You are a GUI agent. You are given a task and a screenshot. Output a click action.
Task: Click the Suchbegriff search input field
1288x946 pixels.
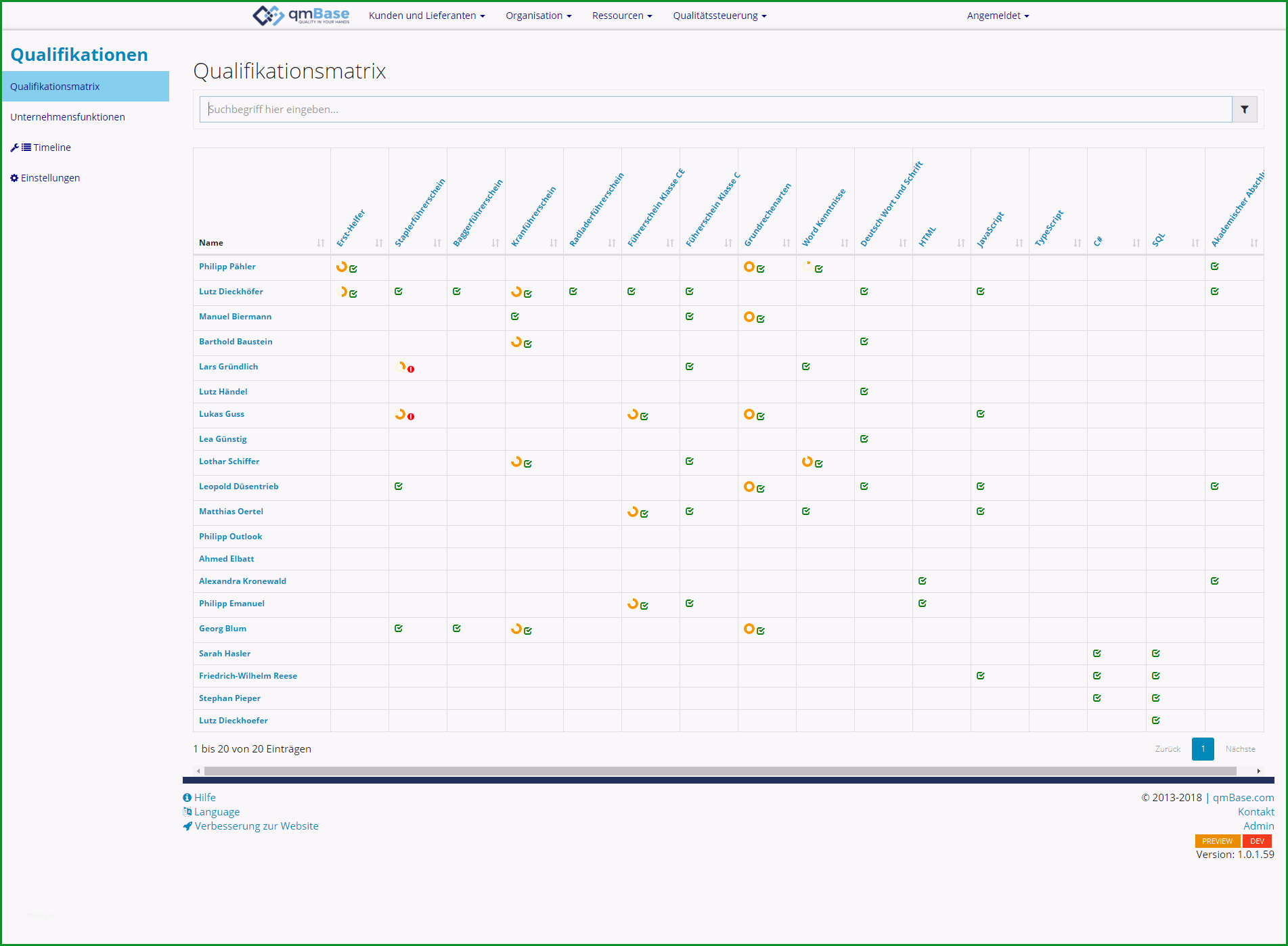click(715, 110)
